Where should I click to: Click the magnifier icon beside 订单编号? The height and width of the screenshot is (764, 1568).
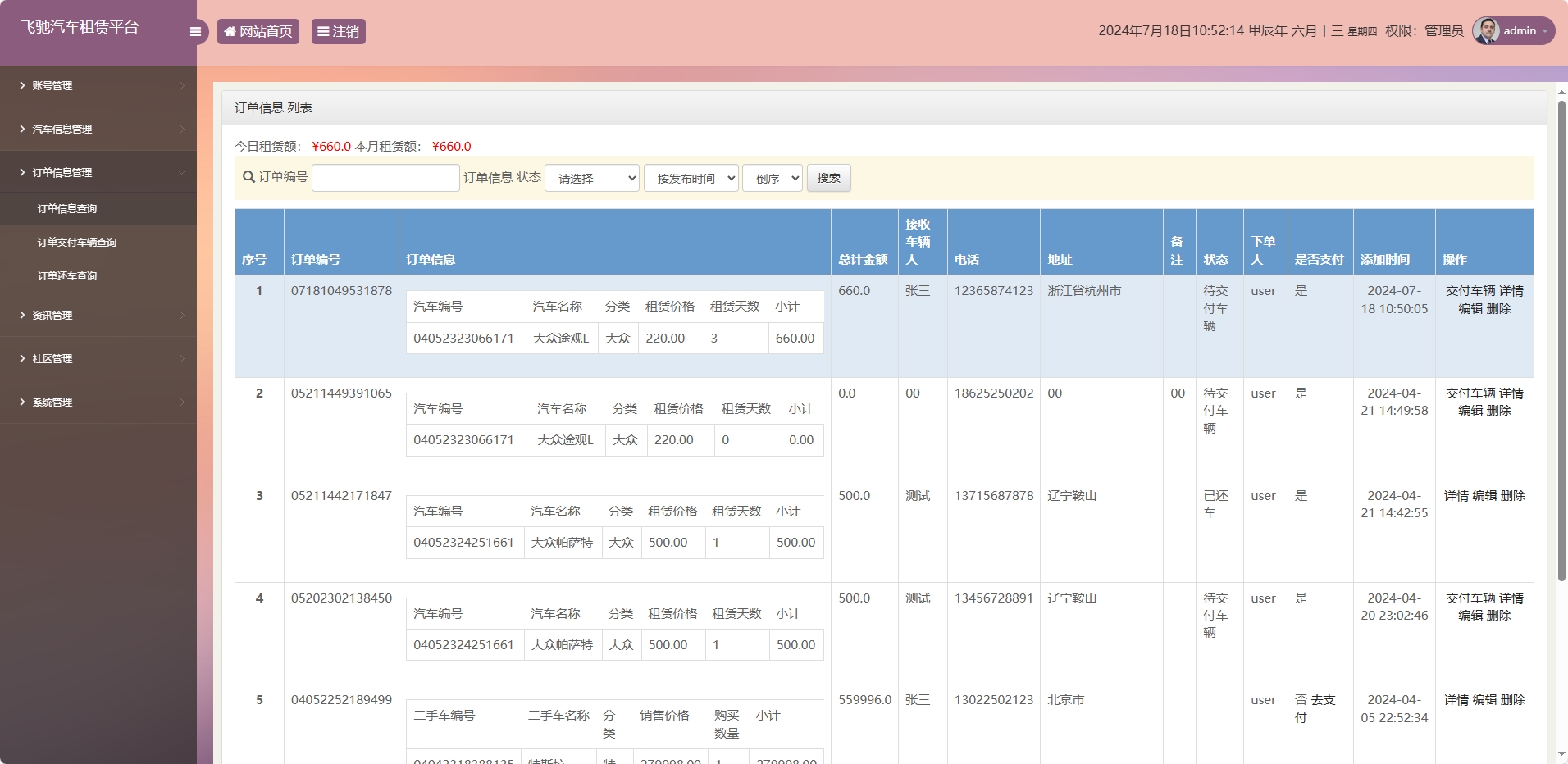tap(247, 177)
